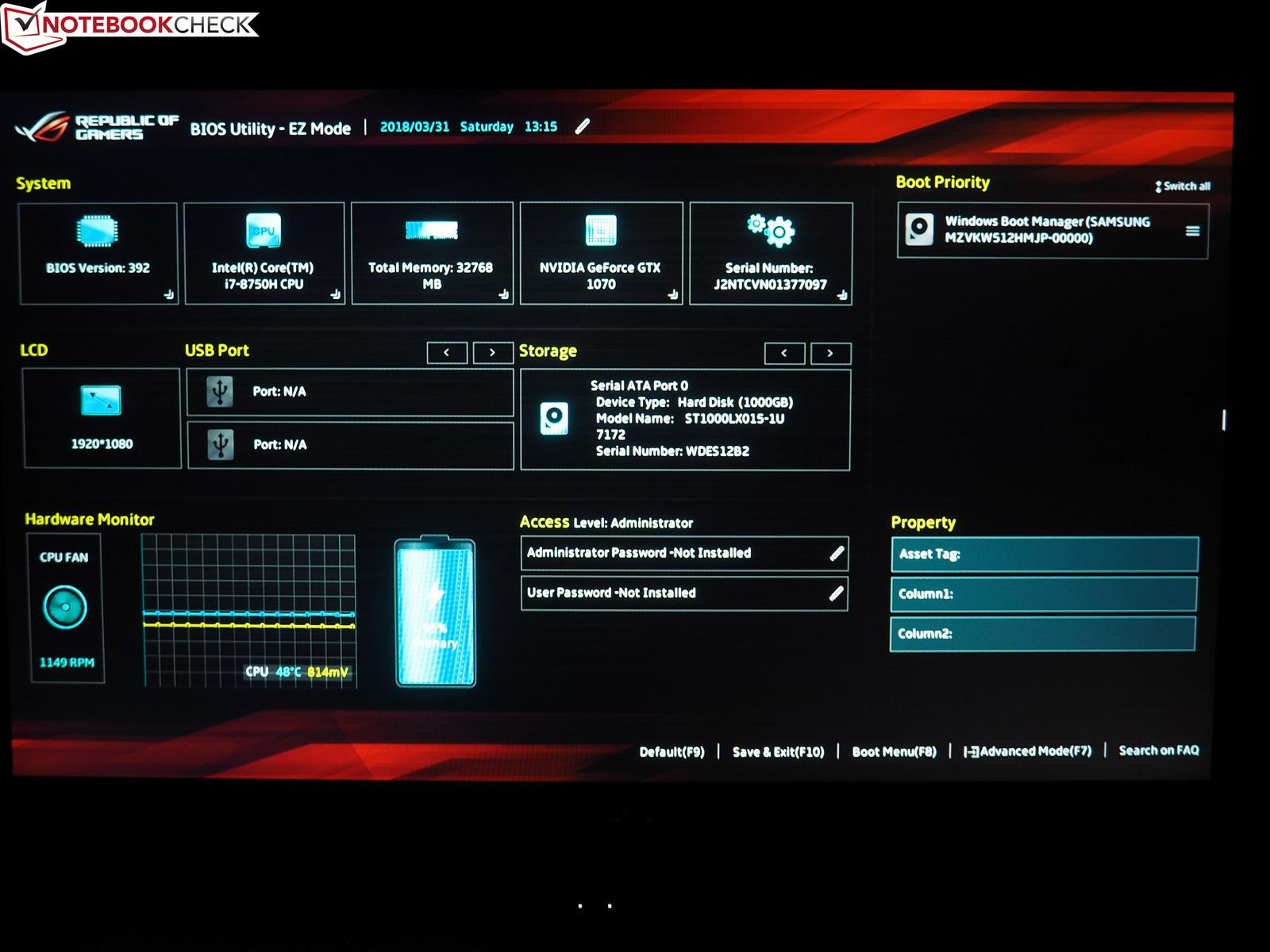The image size is (1270, 952).
Task: Click the Advanced Mode icon in the footer
Action: pos(971,751)
